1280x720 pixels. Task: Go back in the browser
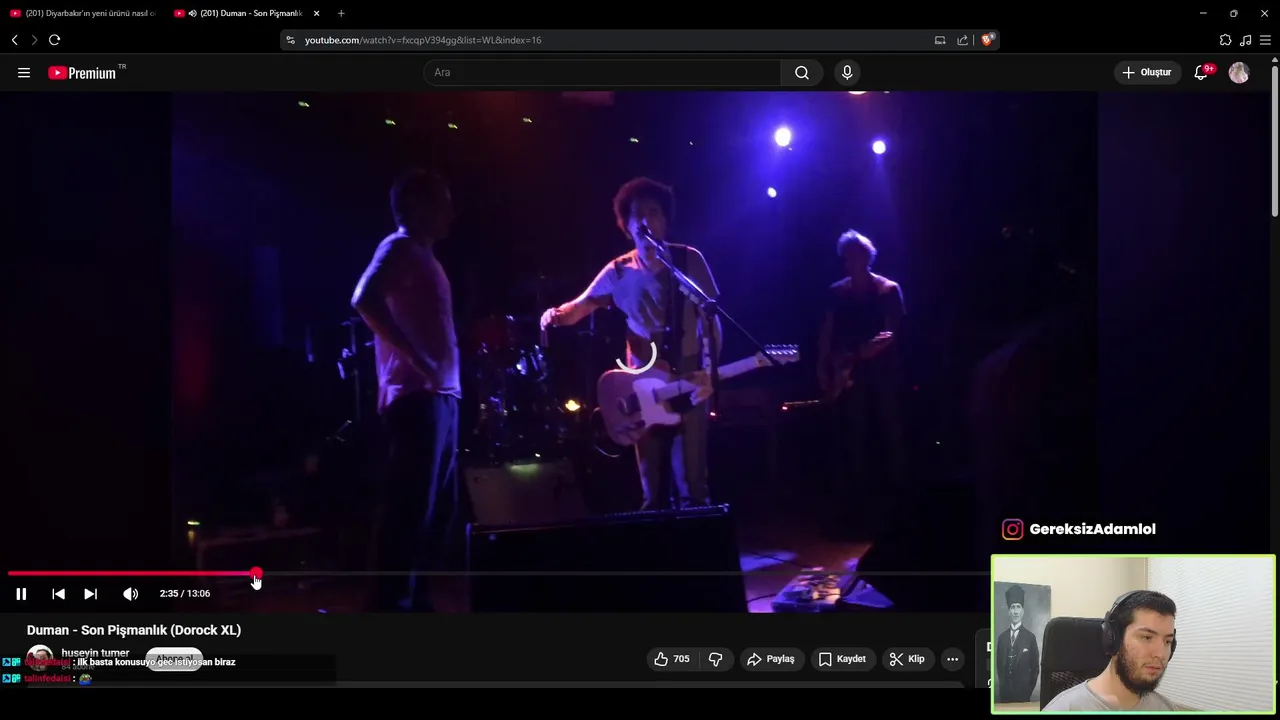[14, 40]
